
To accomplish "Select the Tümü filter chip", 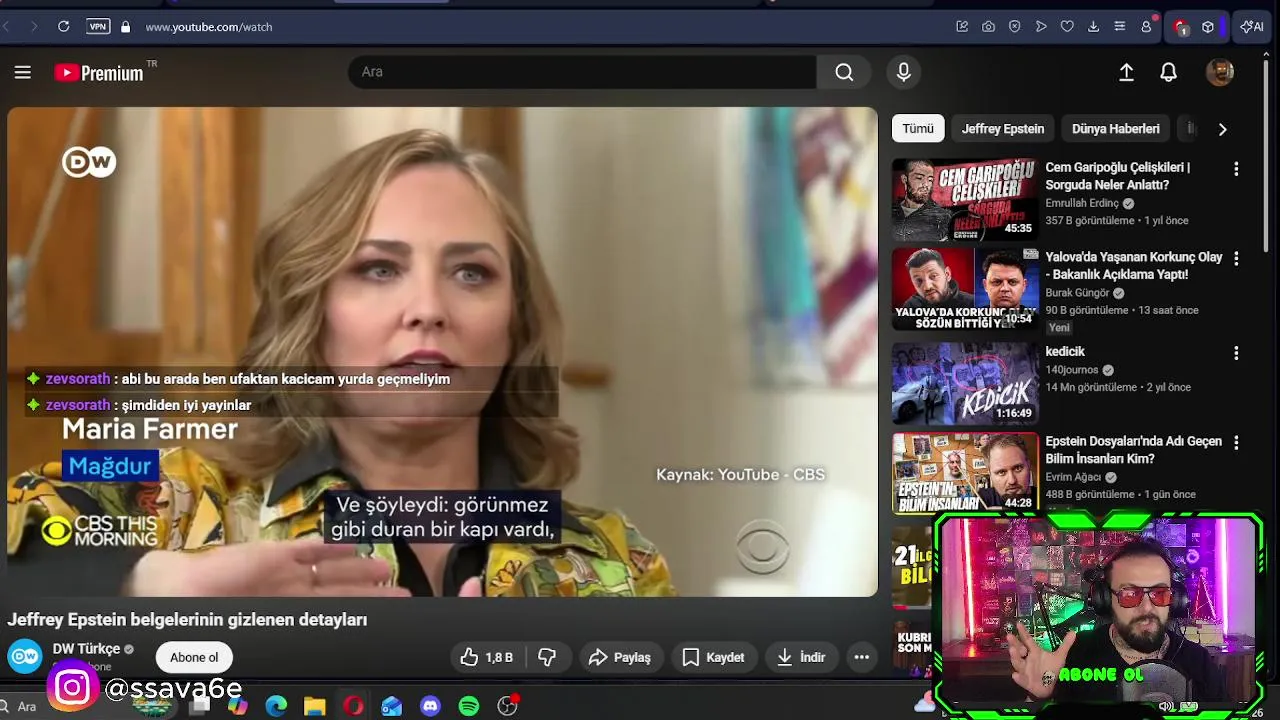I will tap(918, 129).
